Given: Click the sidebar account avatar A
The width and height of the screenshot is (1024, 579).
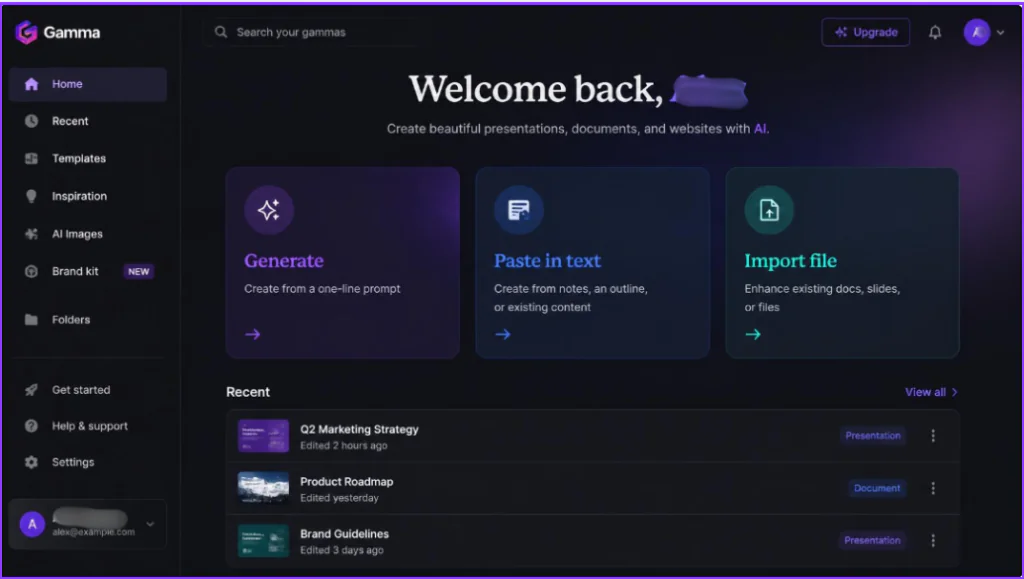Looking at the screenshot, I should click(32, 524).
